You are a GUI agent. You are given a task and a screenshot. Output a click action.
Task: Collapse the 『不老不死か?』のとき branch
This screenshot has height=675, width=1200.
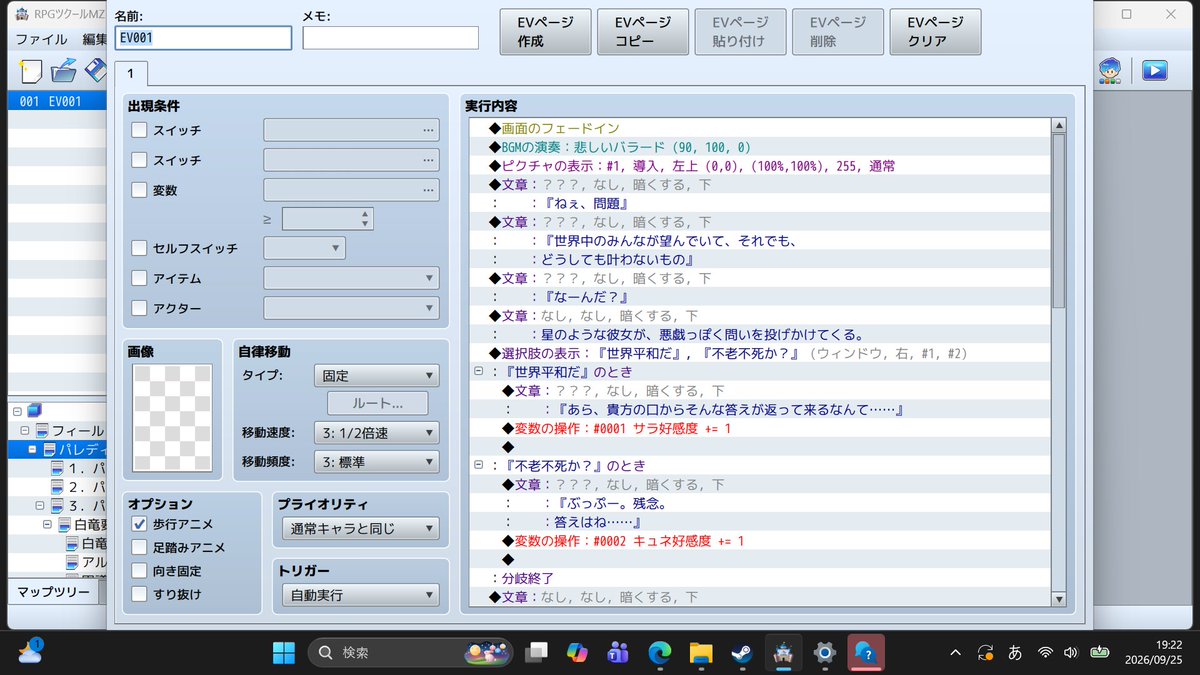click(x=479, y=466)
